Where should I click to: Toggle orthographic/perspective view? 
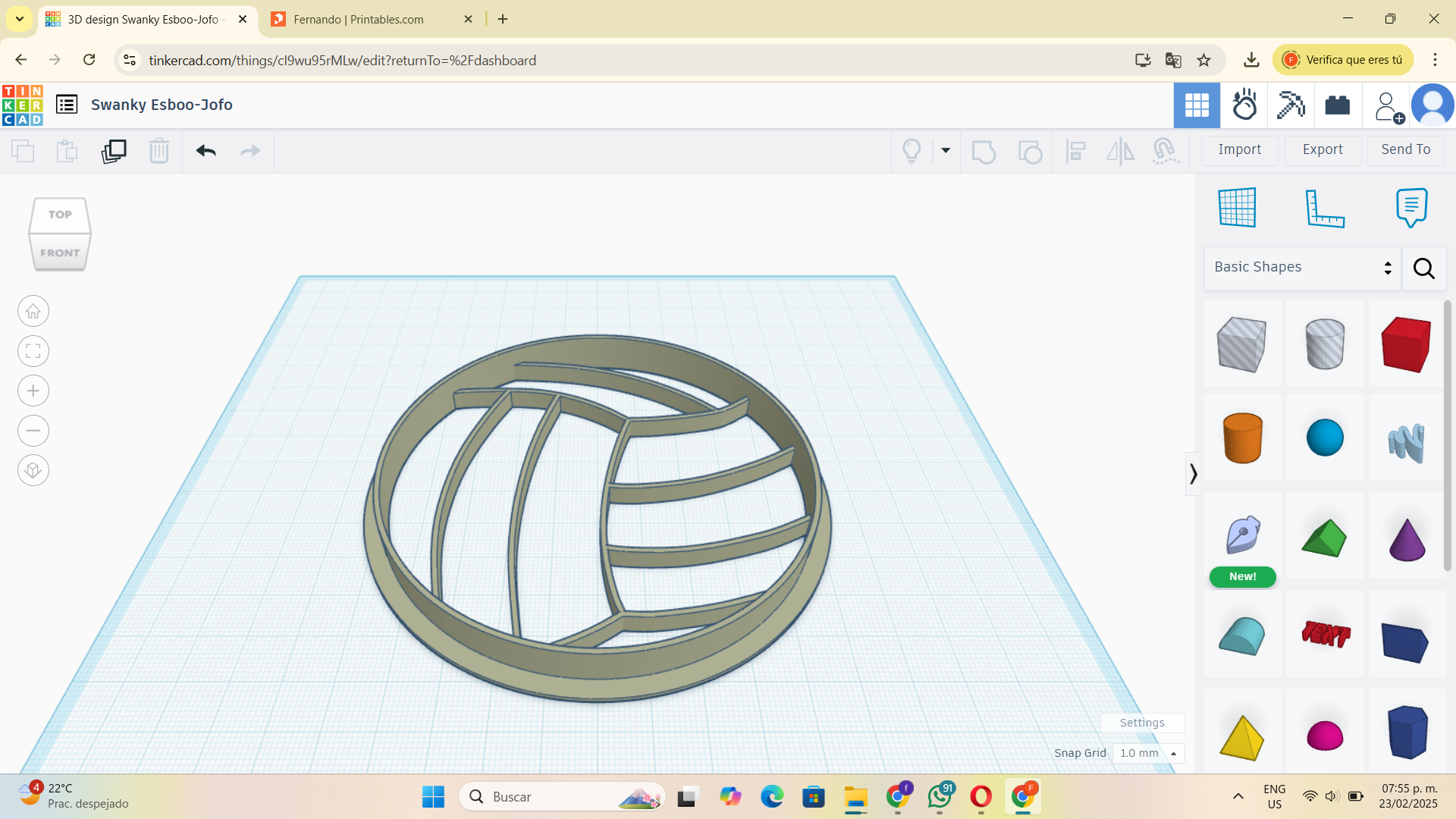pos(33,470)
